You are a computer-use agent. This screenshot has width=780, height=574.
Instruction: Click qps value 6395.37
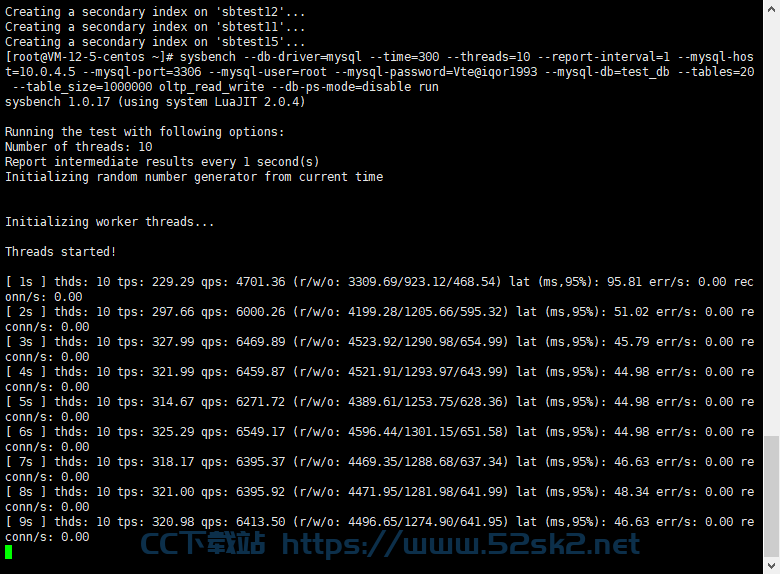(x=261, y=462)
